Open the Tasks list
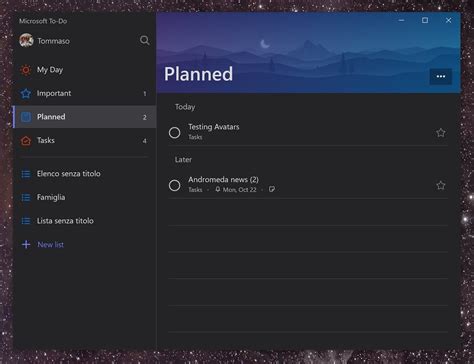The width and height of the screenshot is (474, 364). [x=85, y=141]
